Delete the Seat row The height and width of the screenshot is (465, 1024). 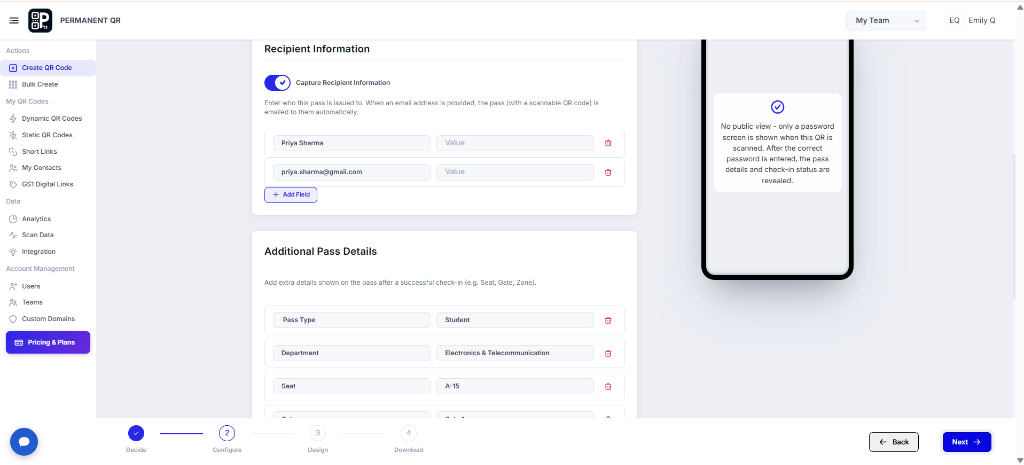point(608,387)
